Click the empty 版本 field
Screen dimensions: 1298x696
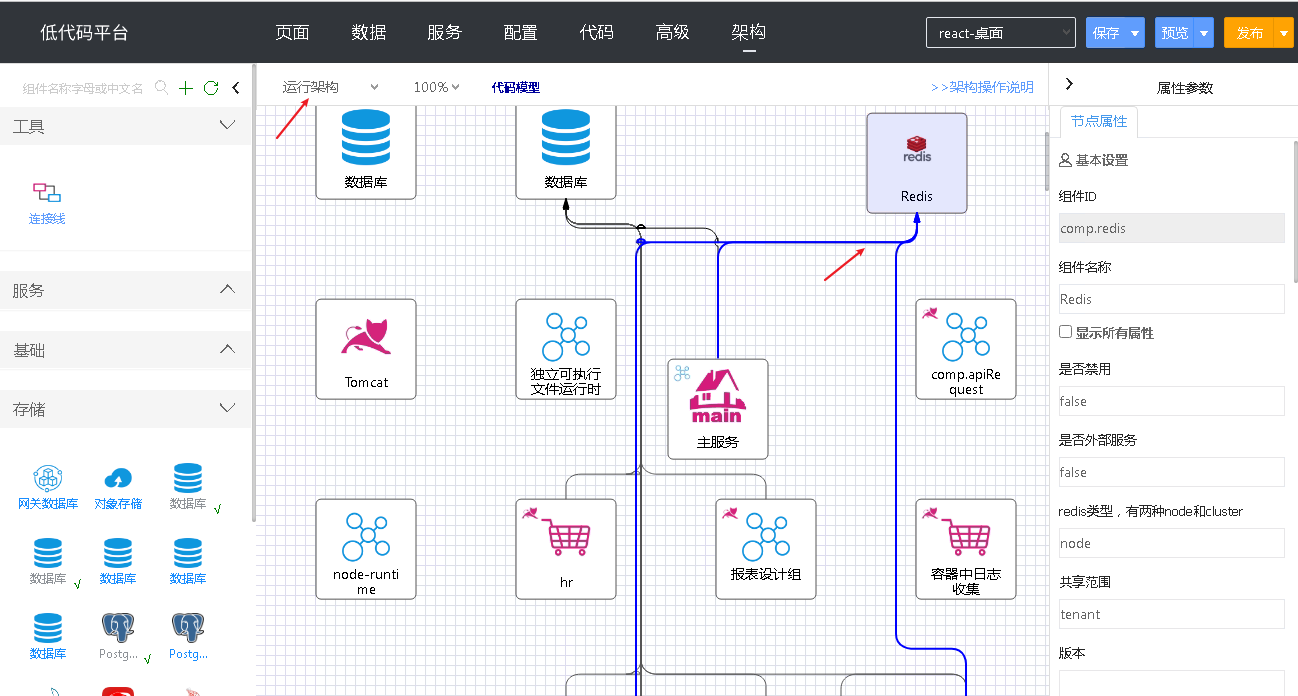pyautogui.click(x=1172, y=683)
